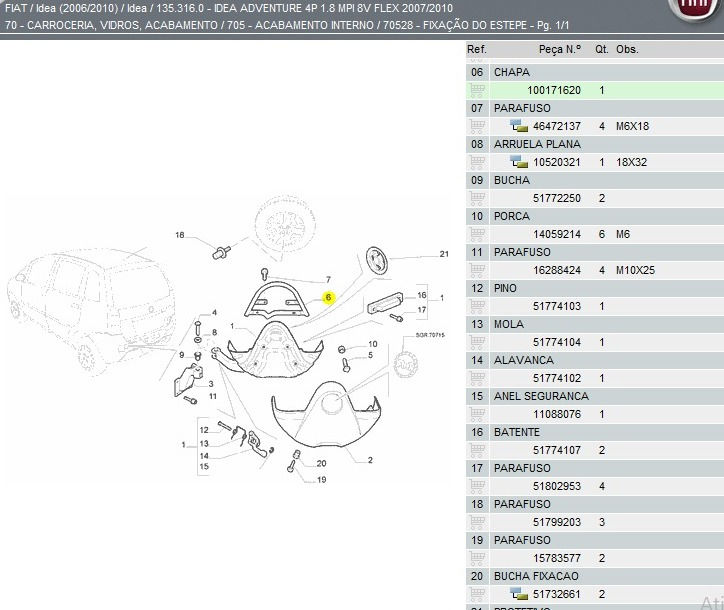The image size is (724, 610).
Task: Open '70528 - FIXAÇÃO DO ESTEPE' breadcrumb
Action: coord(455,25)
